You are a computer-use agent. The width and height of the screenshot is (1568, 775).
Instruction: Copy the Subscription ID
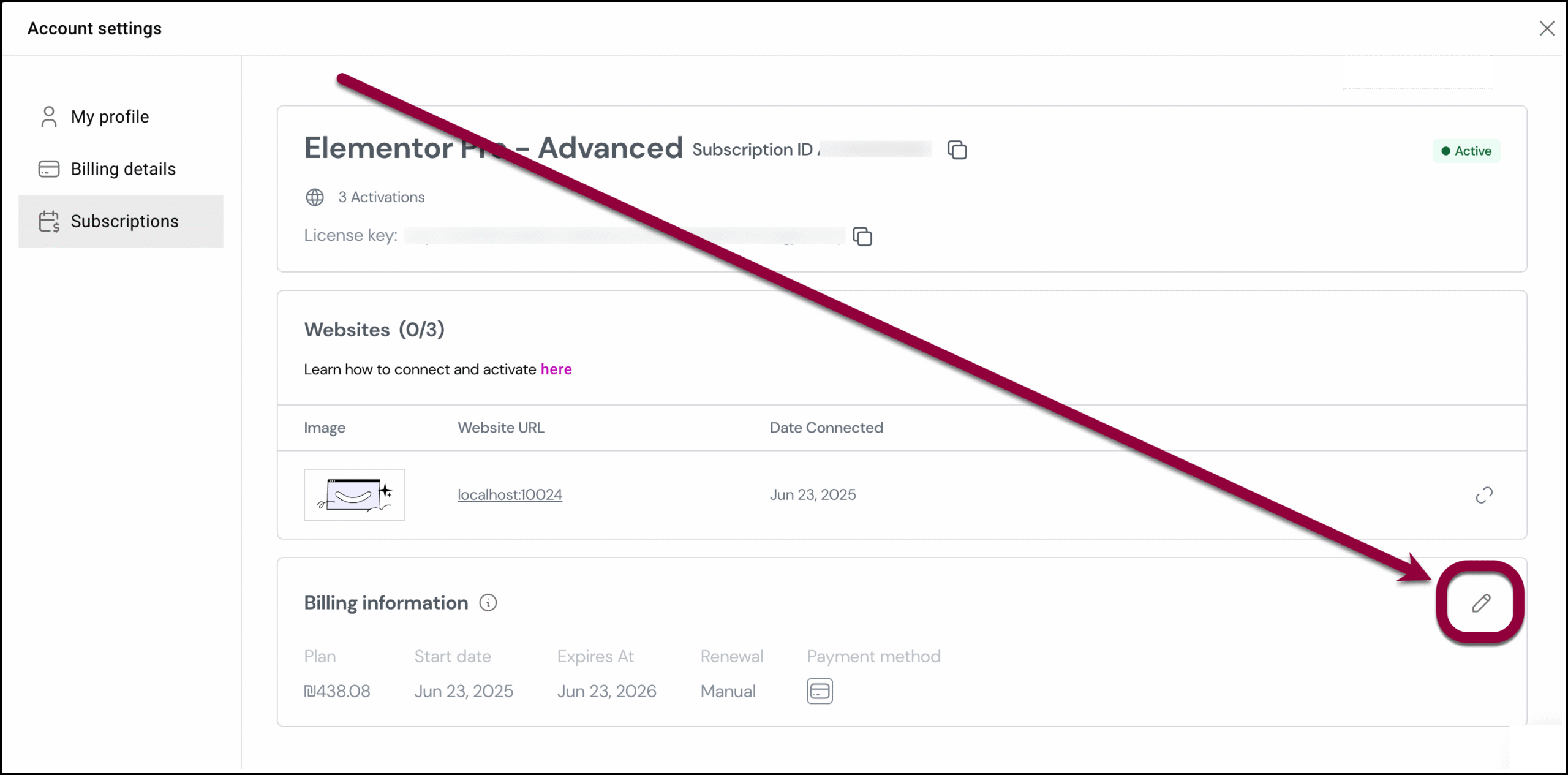pos(957,150)
